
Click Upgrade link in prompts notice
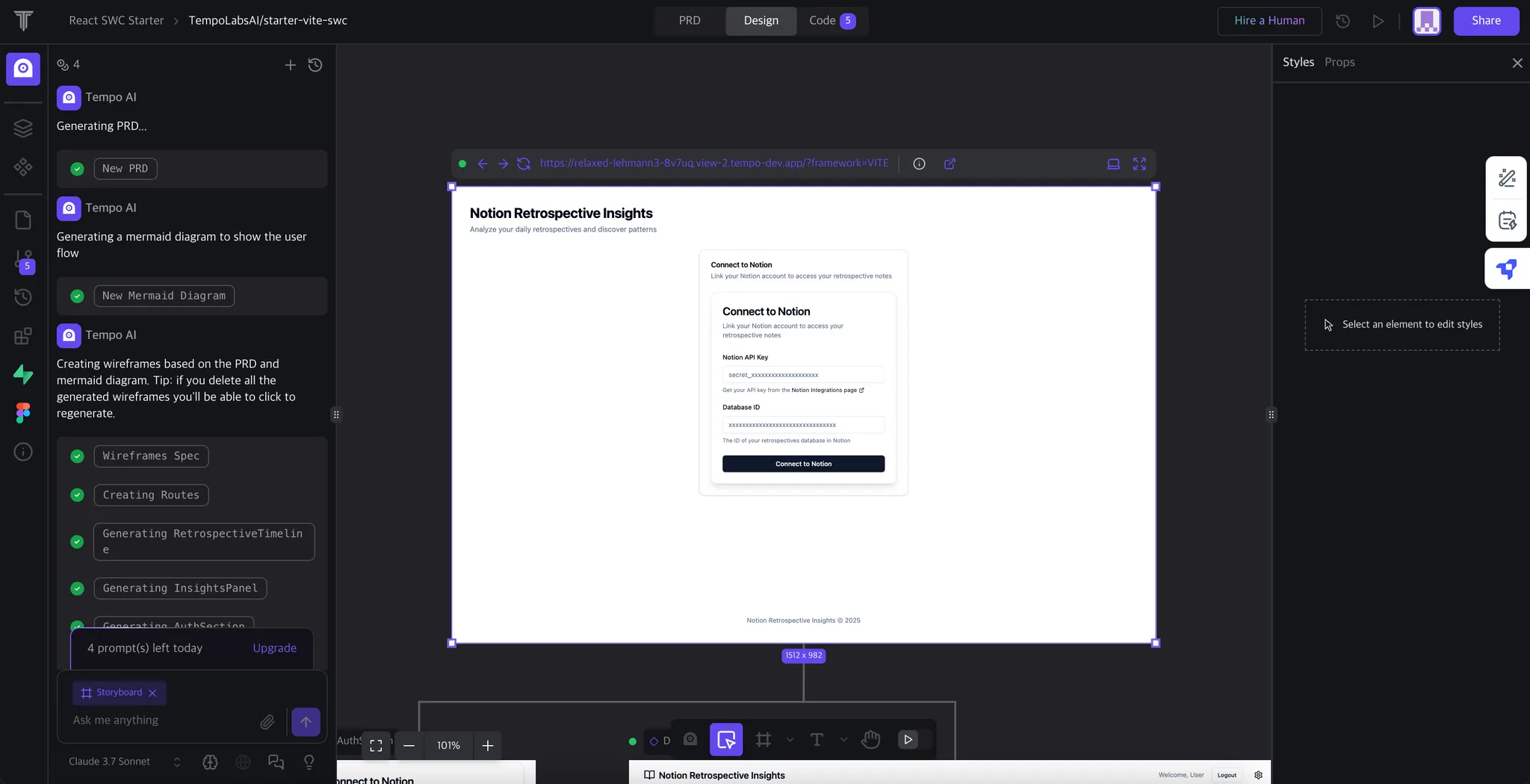(274, 648)
